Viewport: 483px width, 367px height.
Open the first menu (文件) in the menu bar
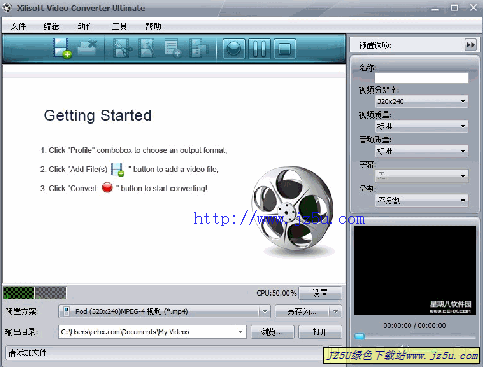(18, 26)
